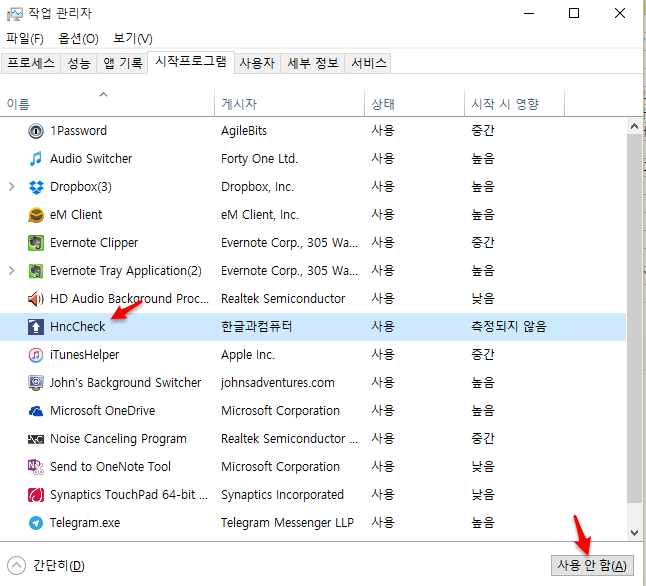Viewport: 646px width, 586px height.
Task: Click the Dropbox logo icon
Action: click(x=36, y=187)
